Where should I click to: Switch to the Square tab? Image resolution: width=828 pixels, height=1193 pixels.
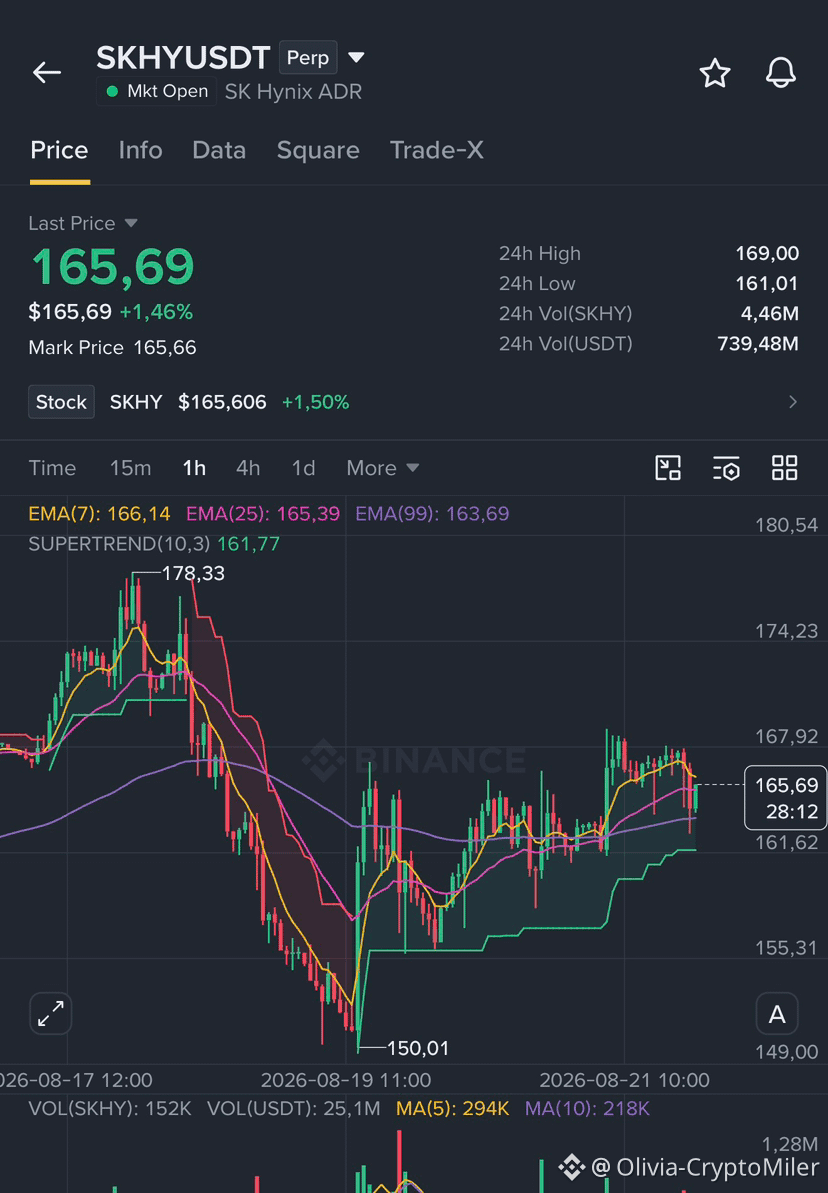[318, 151]
